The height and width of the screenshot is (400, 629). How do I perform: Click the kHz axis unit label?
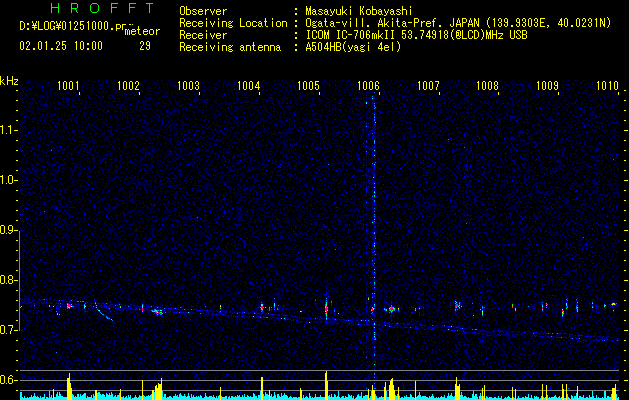9,81
